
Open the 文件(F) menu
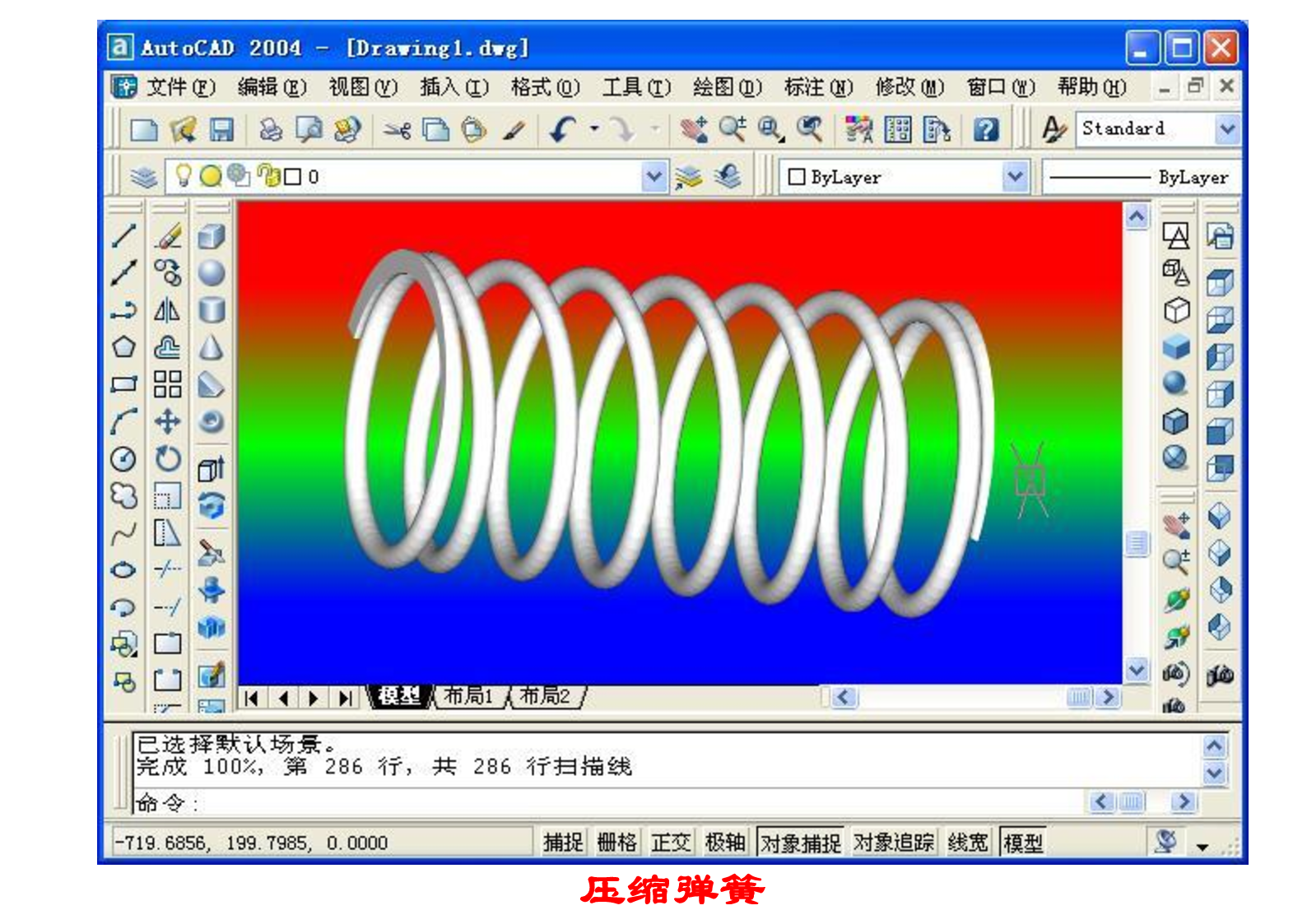[x=180, y=86]
